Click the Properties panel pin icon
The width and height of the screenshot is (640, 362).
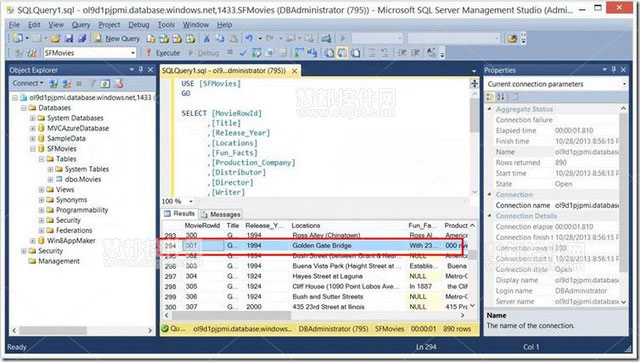(x=613, y=70)
